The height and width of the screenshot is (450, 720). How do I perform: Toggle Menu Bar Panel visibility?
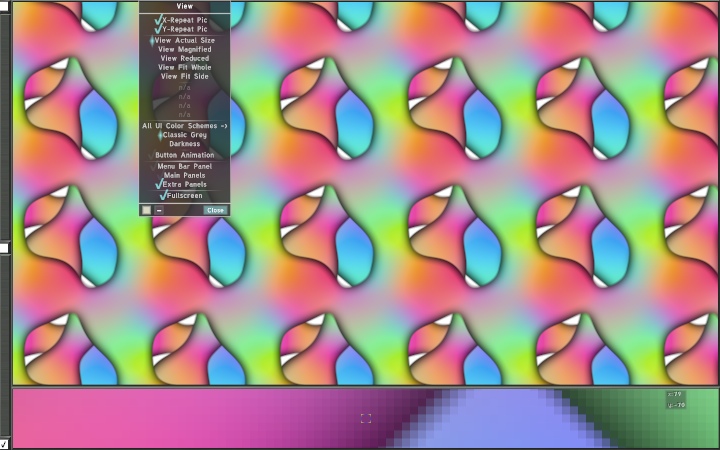[x=185, y=166]
